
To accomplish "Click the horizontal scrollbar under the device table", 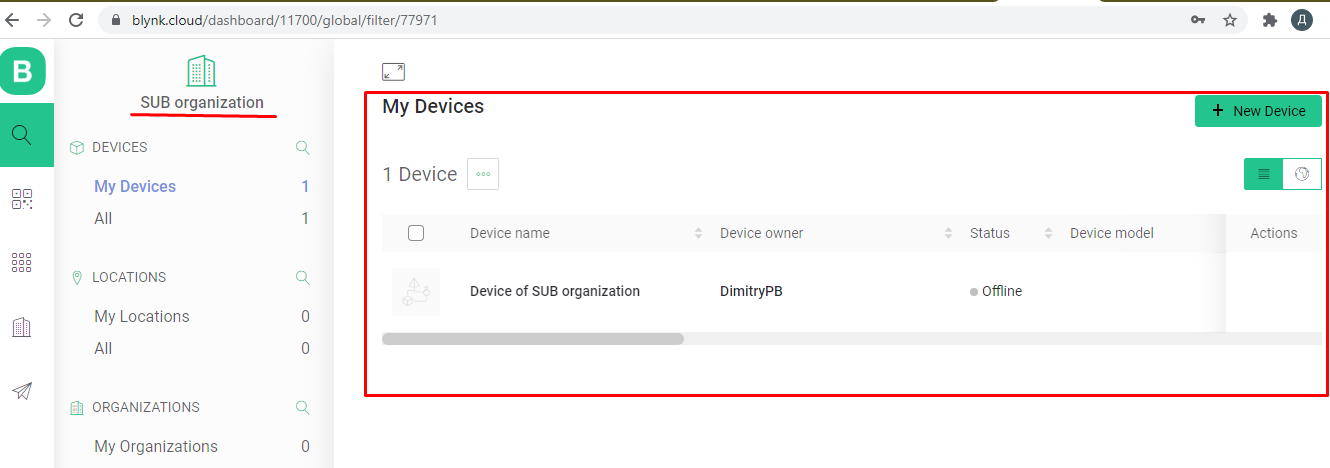I will 533,339.
